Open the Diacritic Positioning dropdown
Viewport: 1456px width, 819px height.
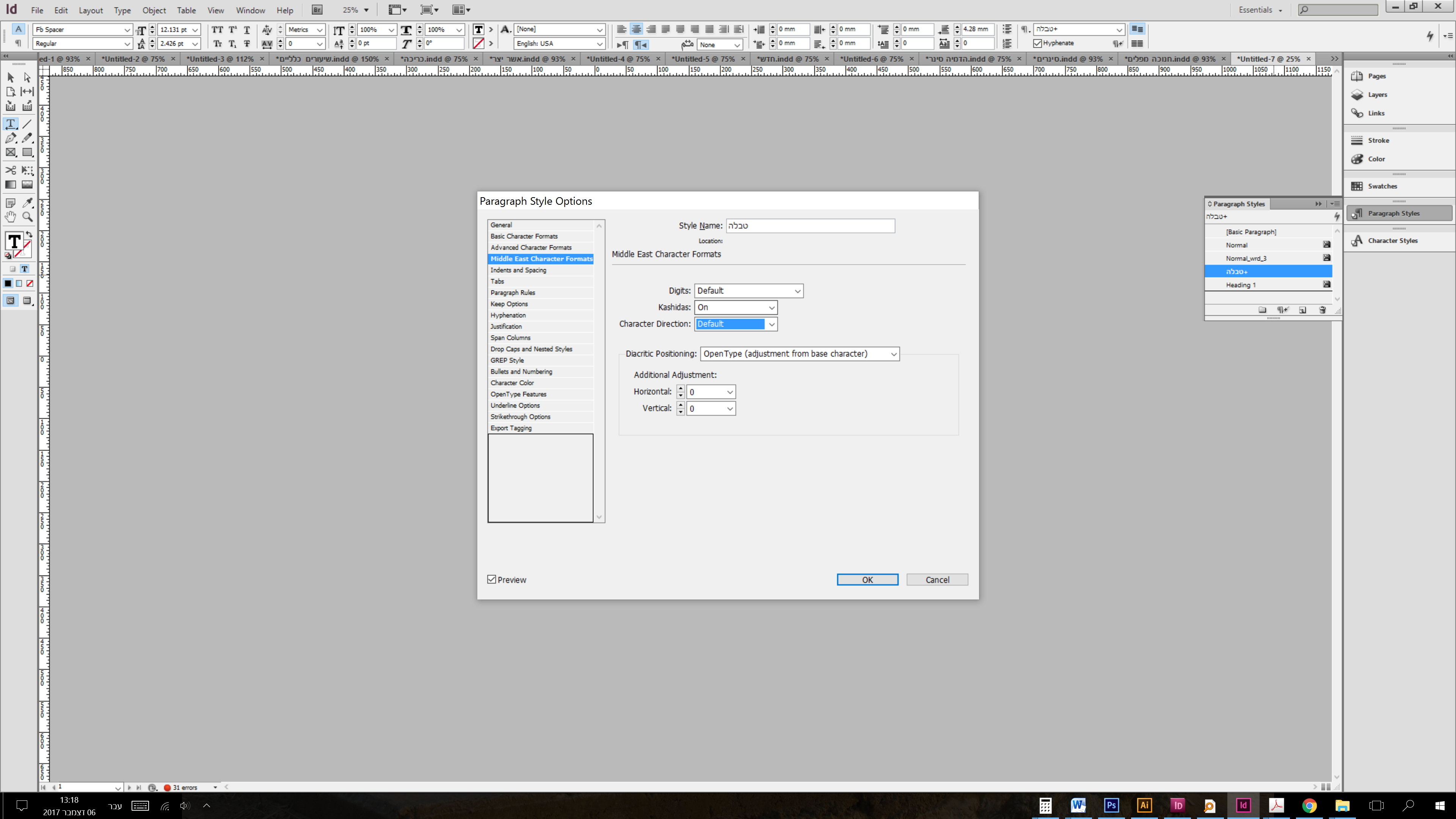799,353
